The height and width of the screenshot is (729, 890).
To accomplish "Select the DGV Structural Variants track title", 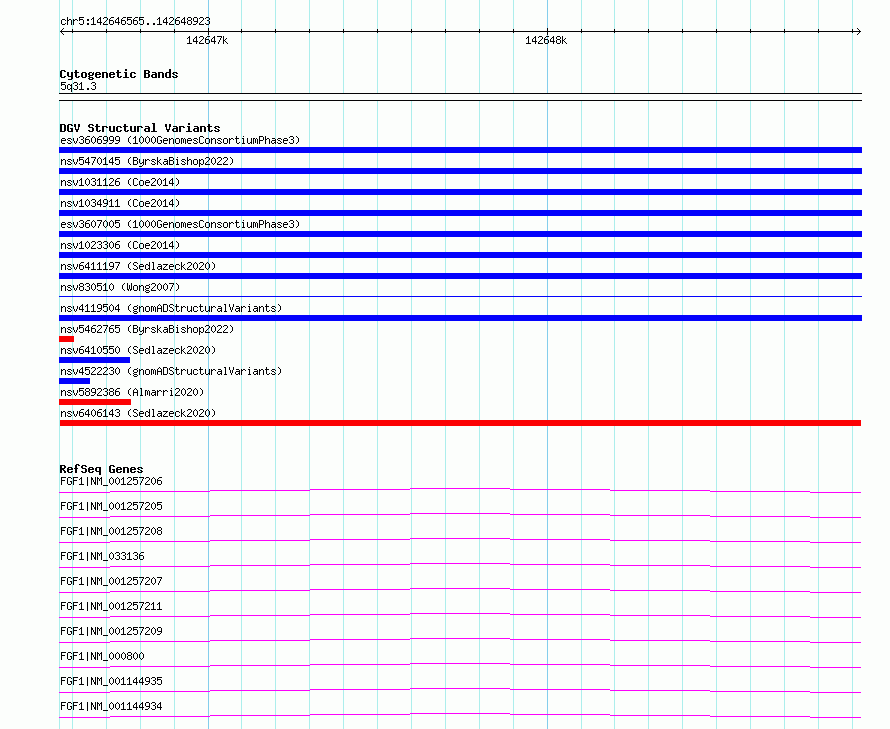I will pyautogui.click(x=140, y=128).
